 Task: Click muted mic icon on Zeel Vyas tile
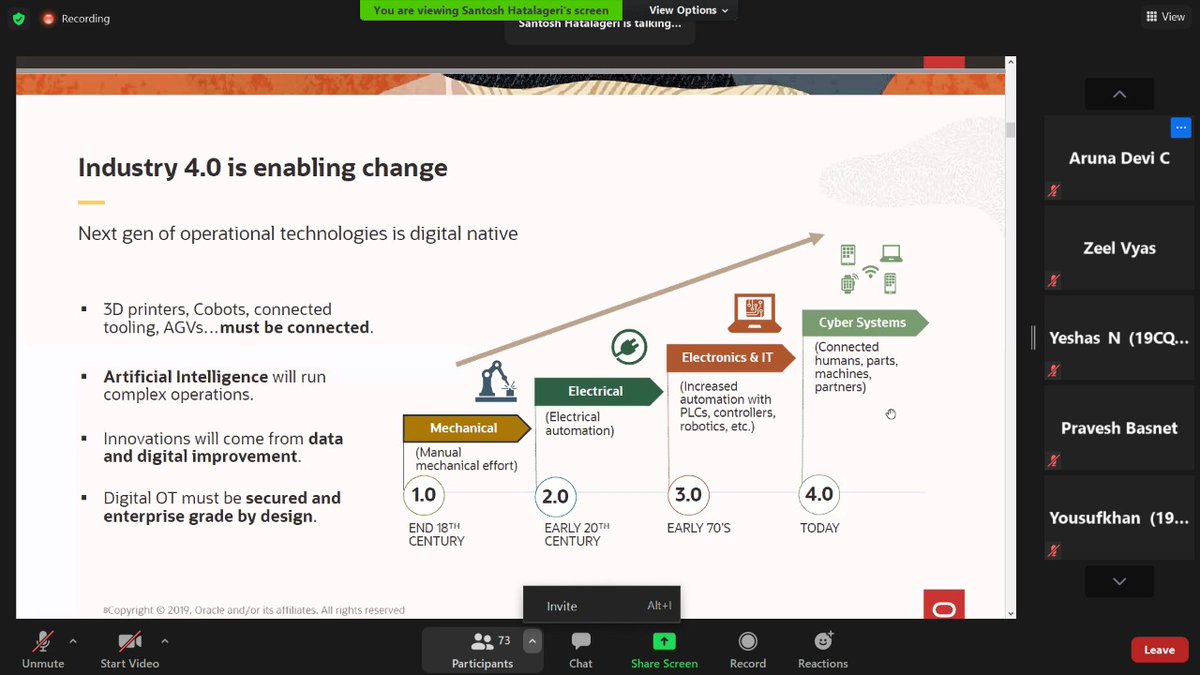[1054, 280]
